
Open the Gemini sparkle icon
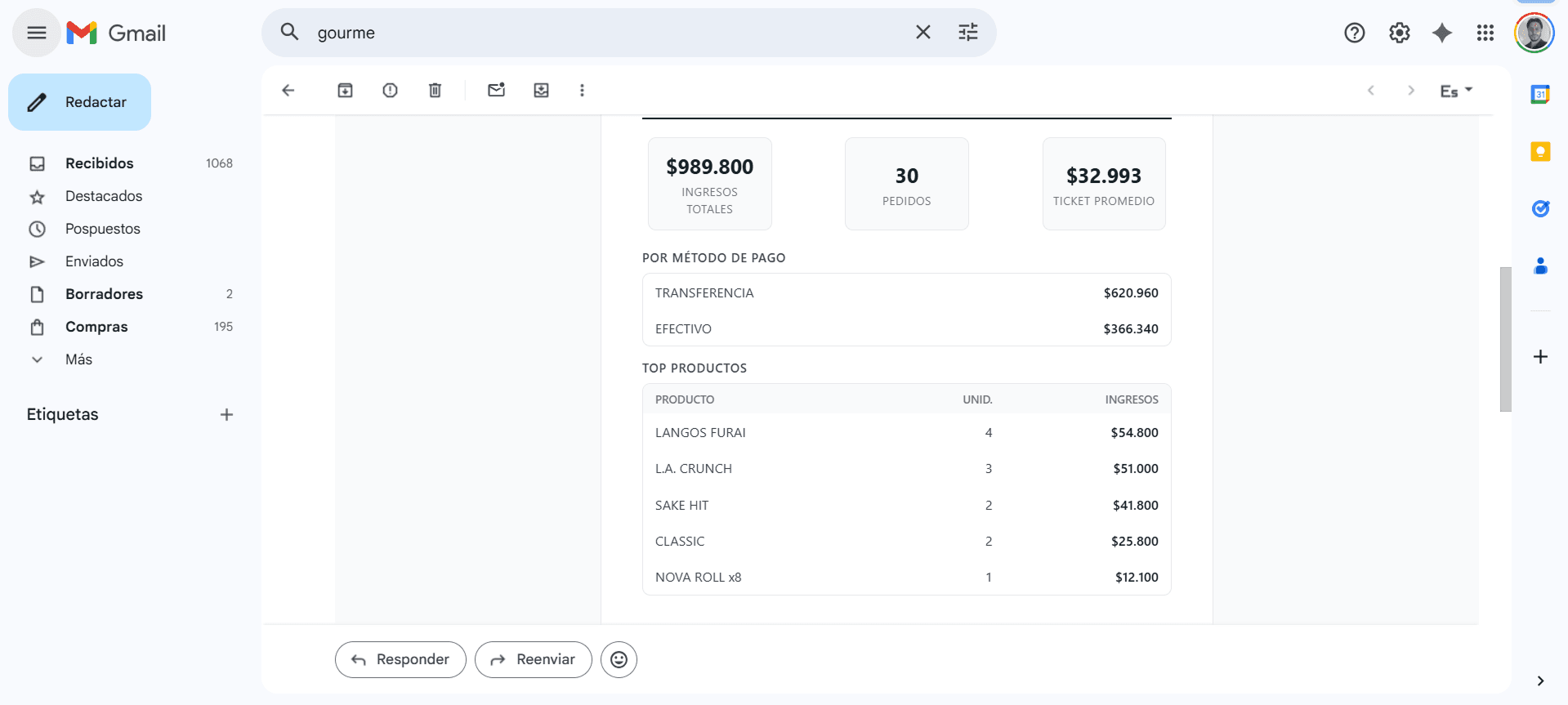pos(1442,33)
